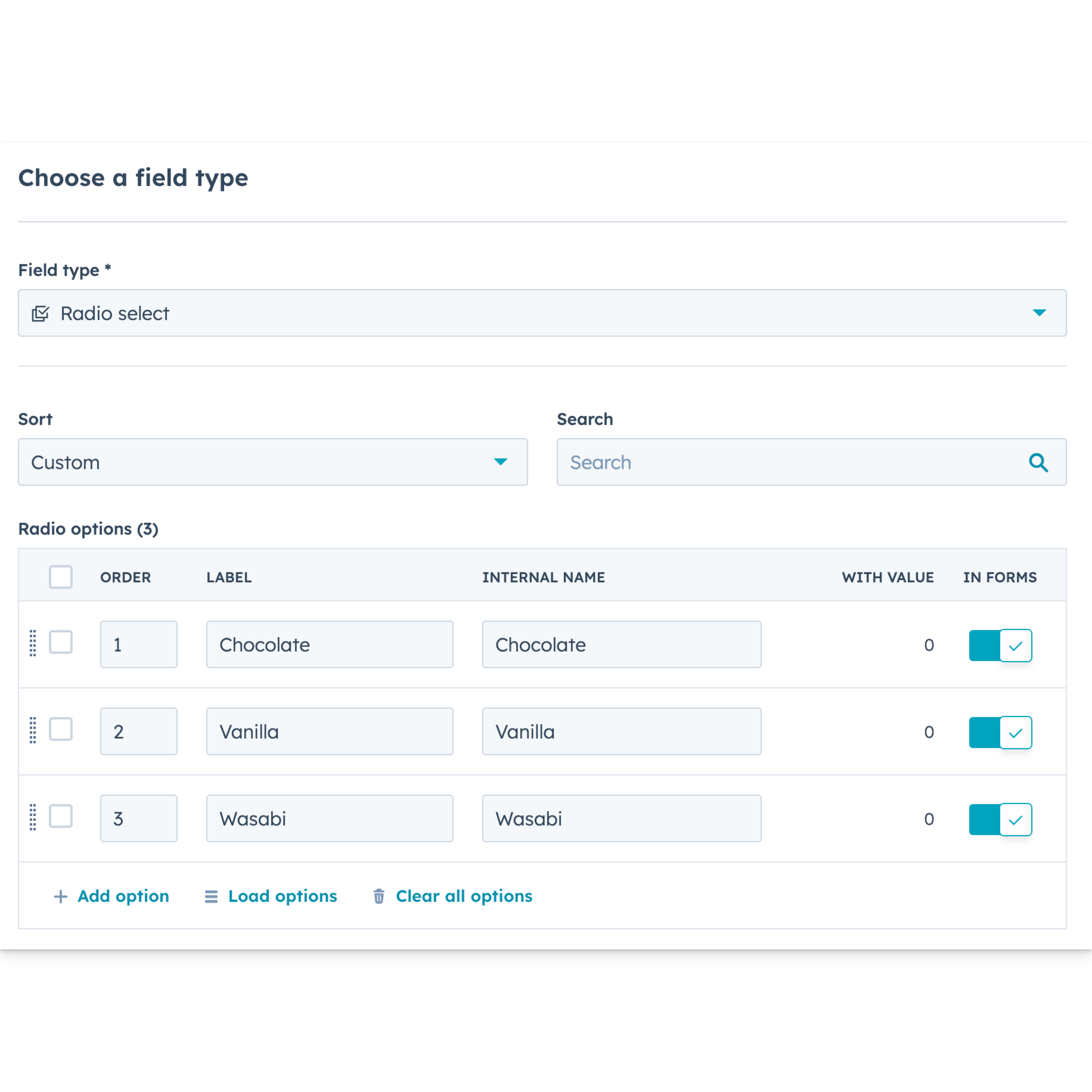The height and width of the screenshot is (1092, 1092).
Task: Click the ORDER column header
Action: (x=125, y=577)
